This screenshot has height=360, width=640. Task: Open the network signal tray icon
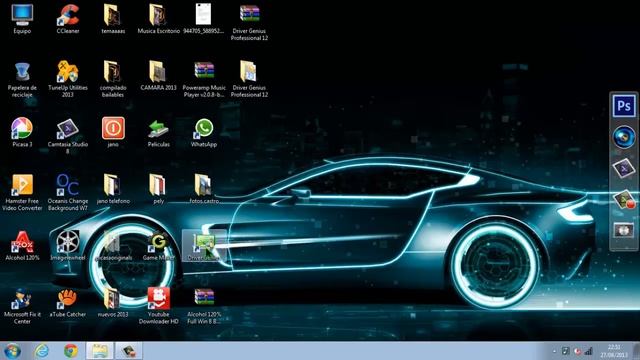(x=588, y=351)
